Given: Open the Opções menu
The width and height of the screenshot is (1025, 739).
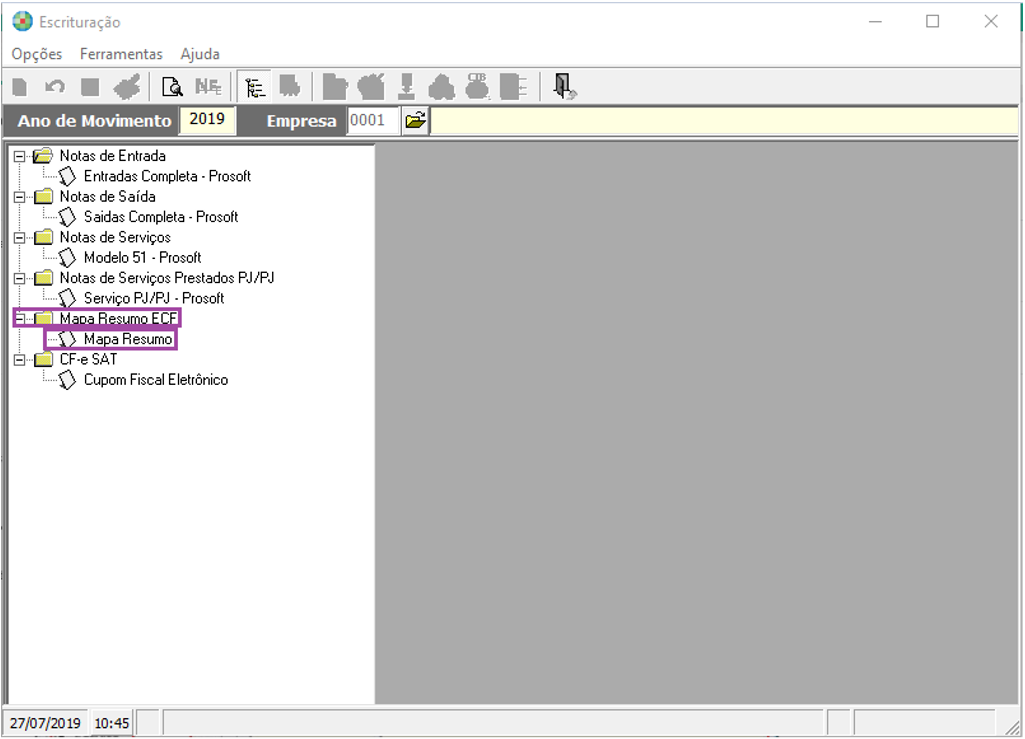Looking at the screenshot, I should (37, 54).
